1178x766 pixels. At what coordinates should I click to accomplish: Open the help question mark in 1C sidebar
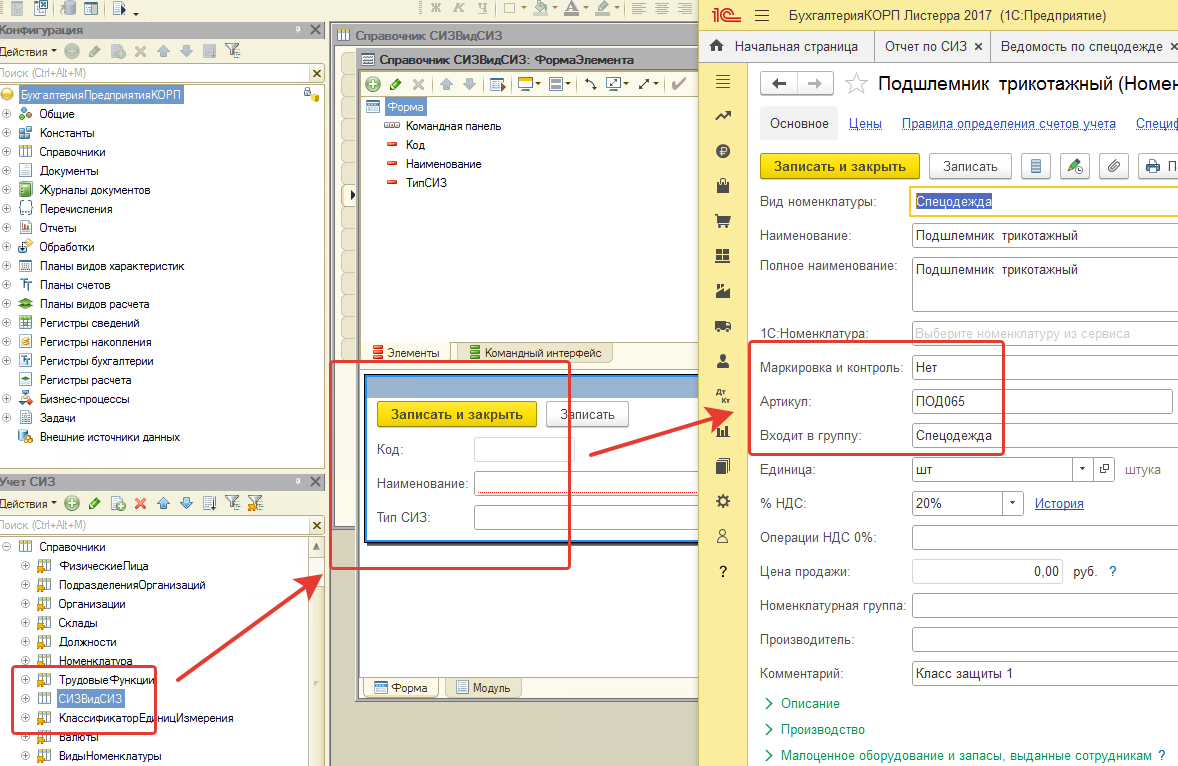(x=723, y=571)
